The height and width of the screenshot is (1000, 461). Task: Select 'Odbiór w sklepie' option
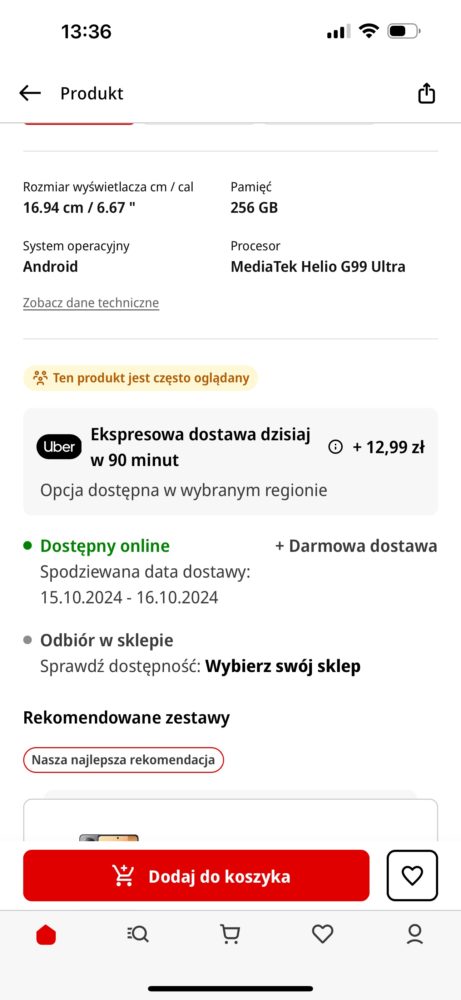click(106, 640)
